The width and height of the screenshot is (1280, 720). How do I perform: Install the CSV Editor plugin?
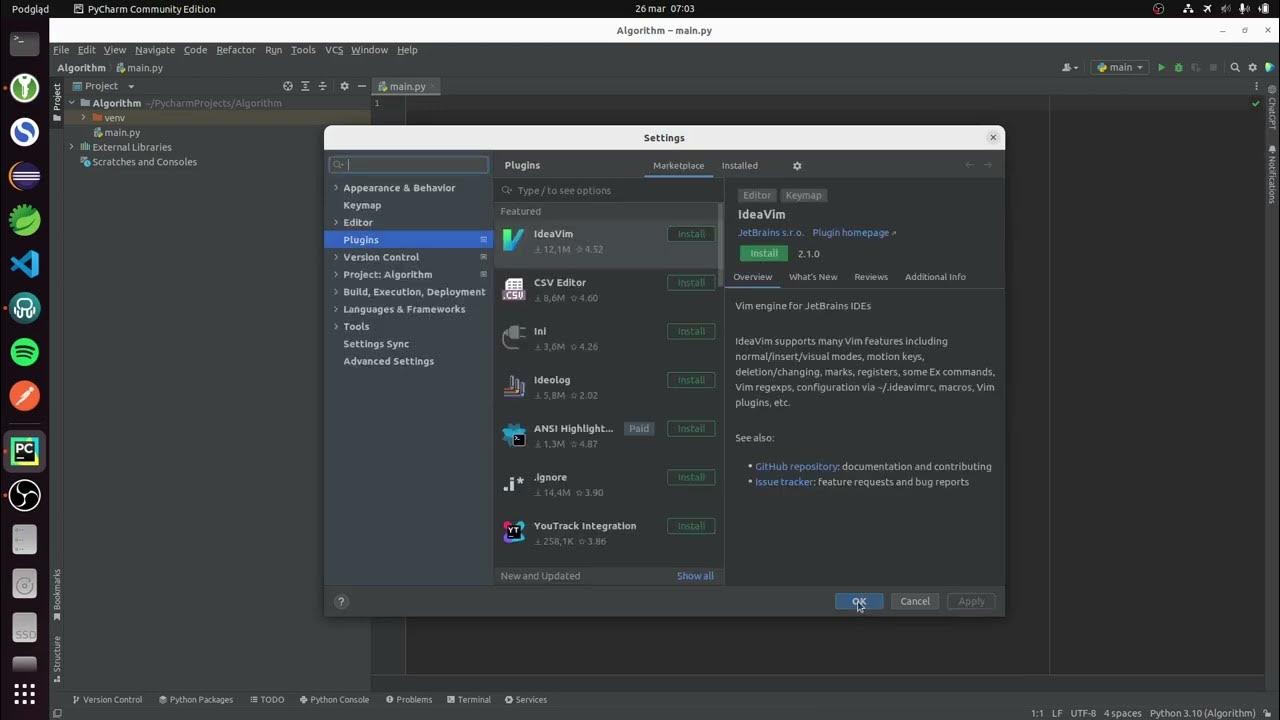tap(691, 283)
